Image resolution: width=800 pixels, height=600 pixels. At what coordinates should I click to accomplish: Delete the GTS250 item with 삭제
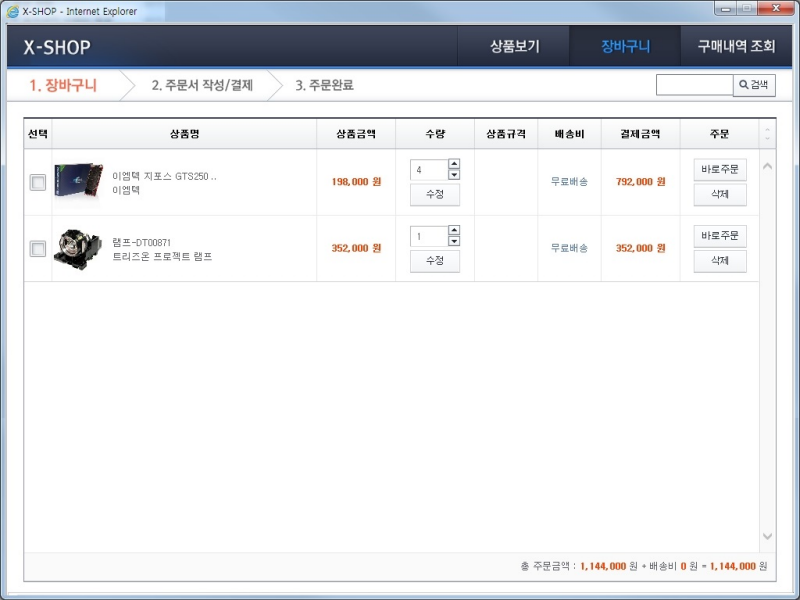[720, 194]
